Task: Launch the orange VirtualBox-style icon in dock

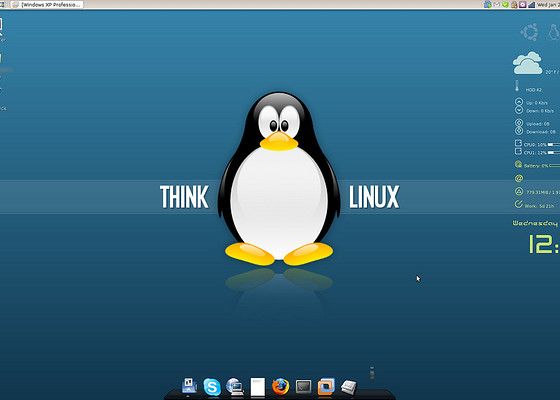Action: [x=326, y=386]
